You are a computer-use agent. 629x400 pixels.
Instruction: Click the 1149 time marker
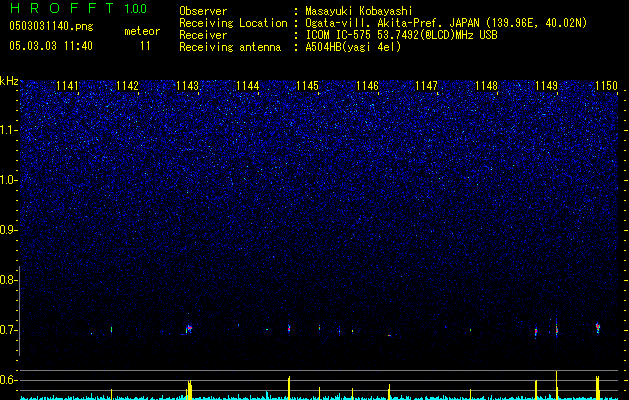coord(546,86)
